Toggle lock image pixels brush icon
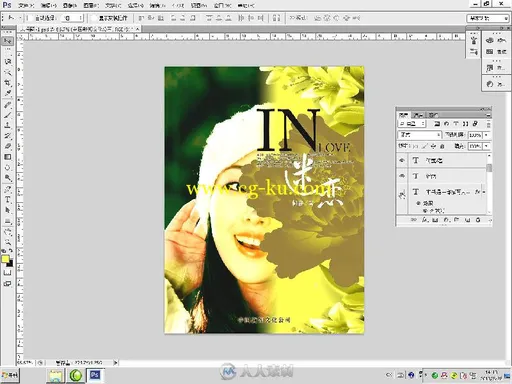The image size is (512, 384). (425, 146)
